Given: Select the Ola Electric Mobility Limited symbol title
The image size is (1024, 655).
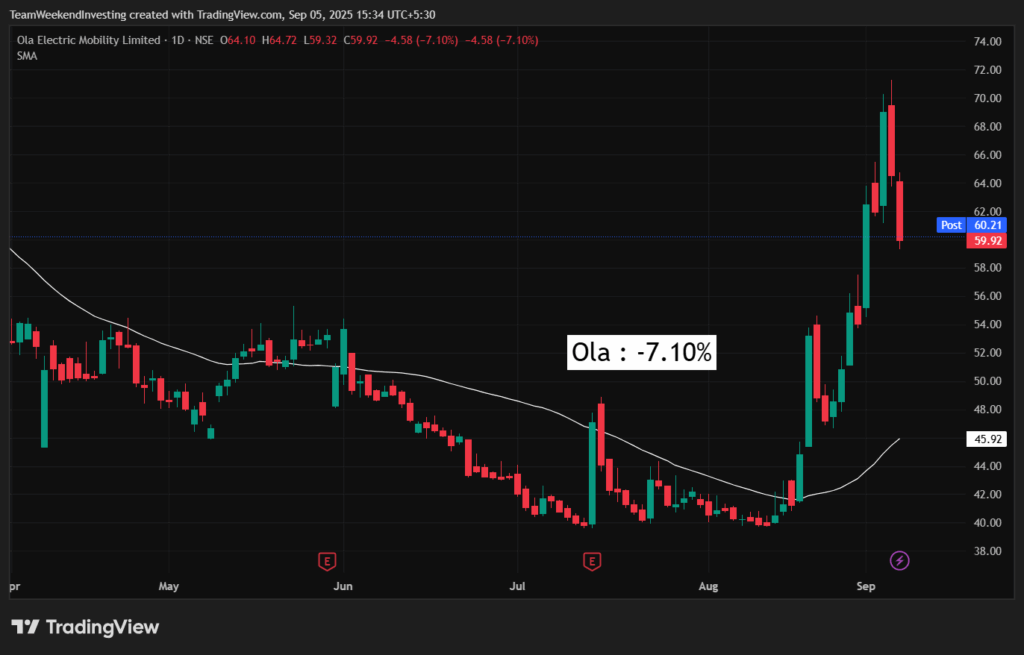Looking at the screenshot, I should tap(88, 40).
